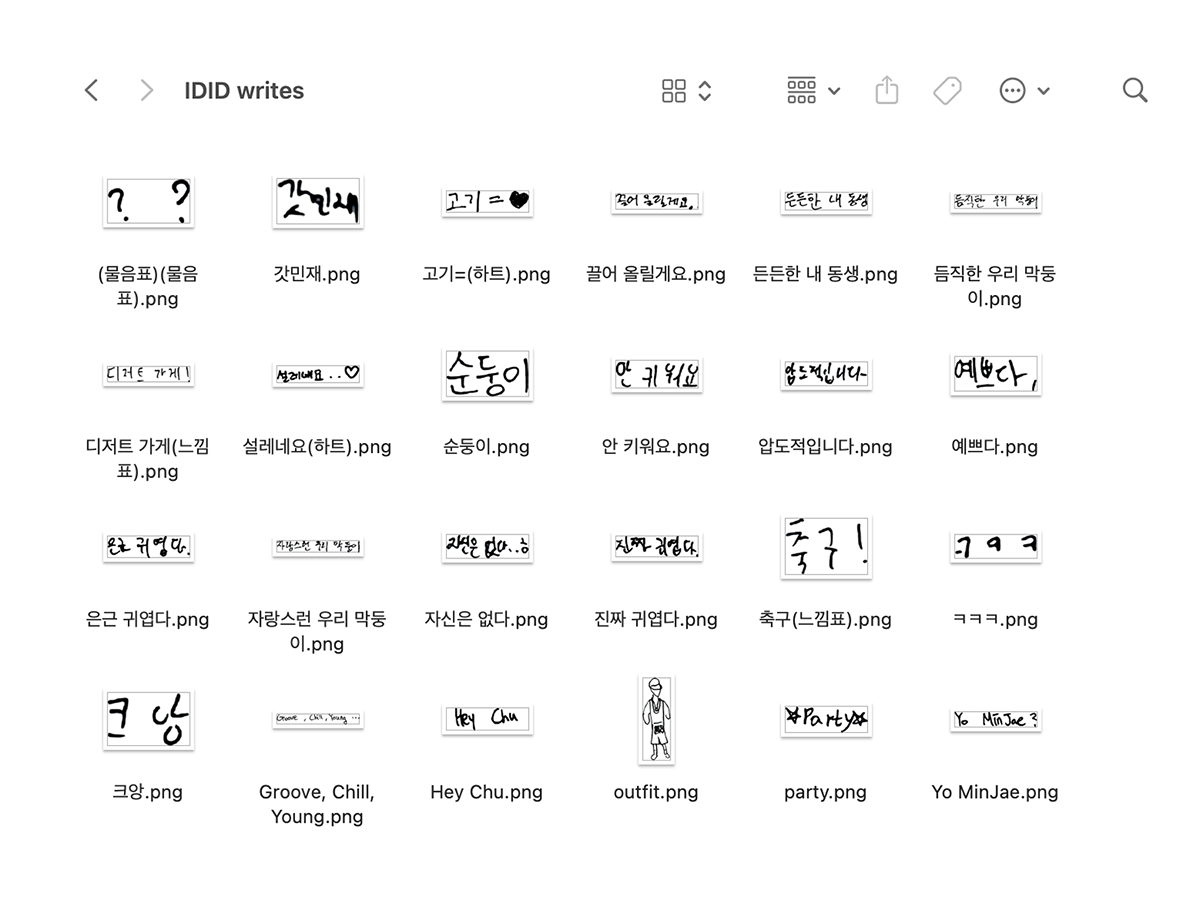The width and height of the screenshot is (1200, 914).
Task: Click the Groove, Chill, Young.png label
Action: pyautogui.click(x=317, y=804)
